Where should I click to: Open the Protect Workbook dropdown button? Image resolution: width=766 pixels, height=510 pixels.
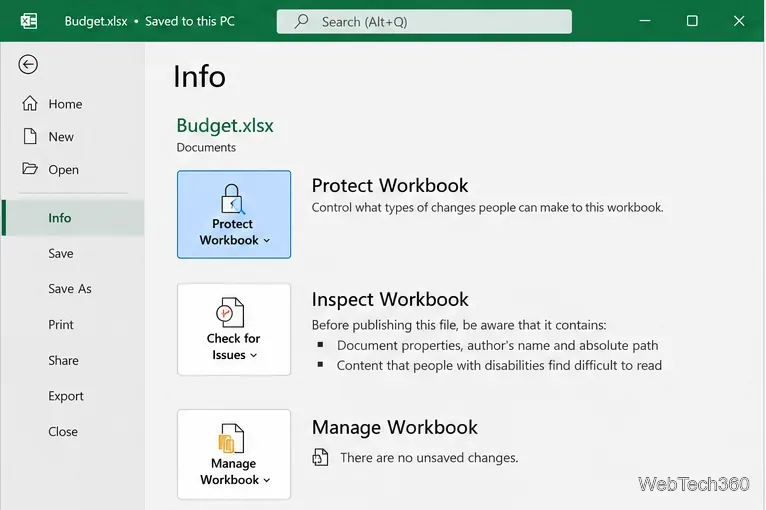tap(234, 214)
